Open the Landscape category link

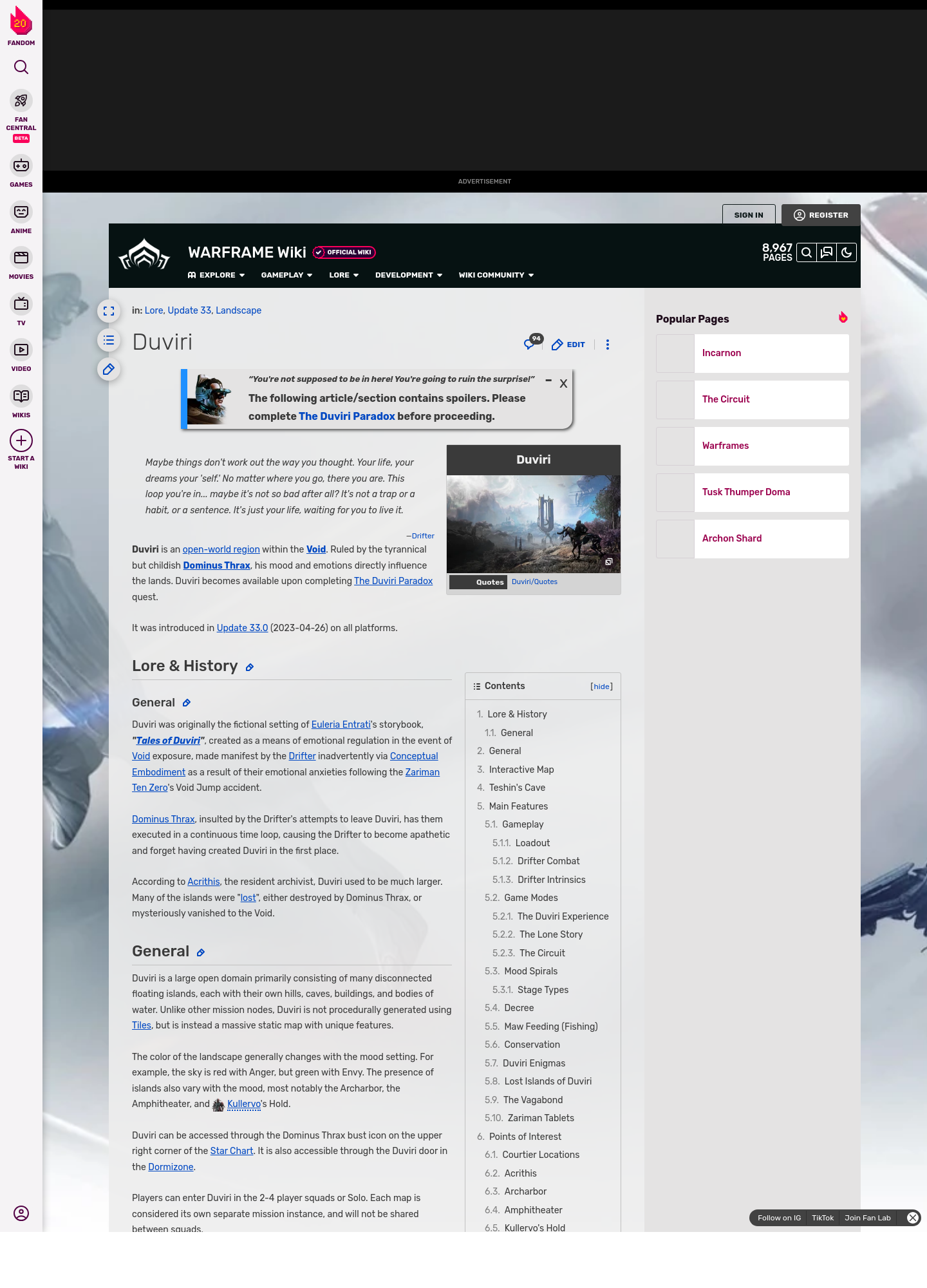point(238,310)
